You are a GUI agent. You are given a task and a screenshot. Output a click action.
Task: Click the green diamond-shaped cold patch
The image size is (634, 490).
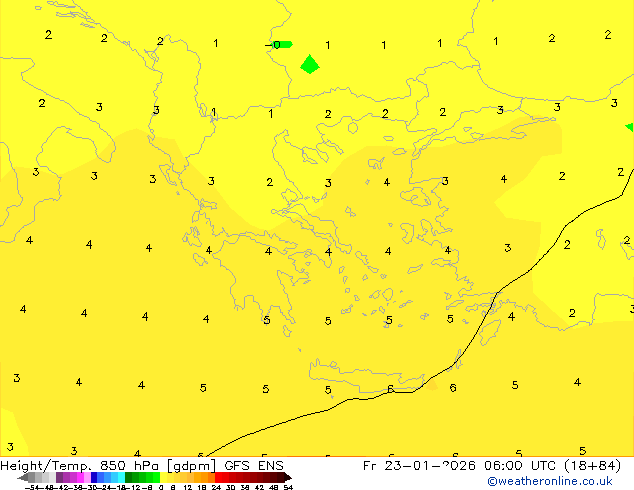click(310, 65)
